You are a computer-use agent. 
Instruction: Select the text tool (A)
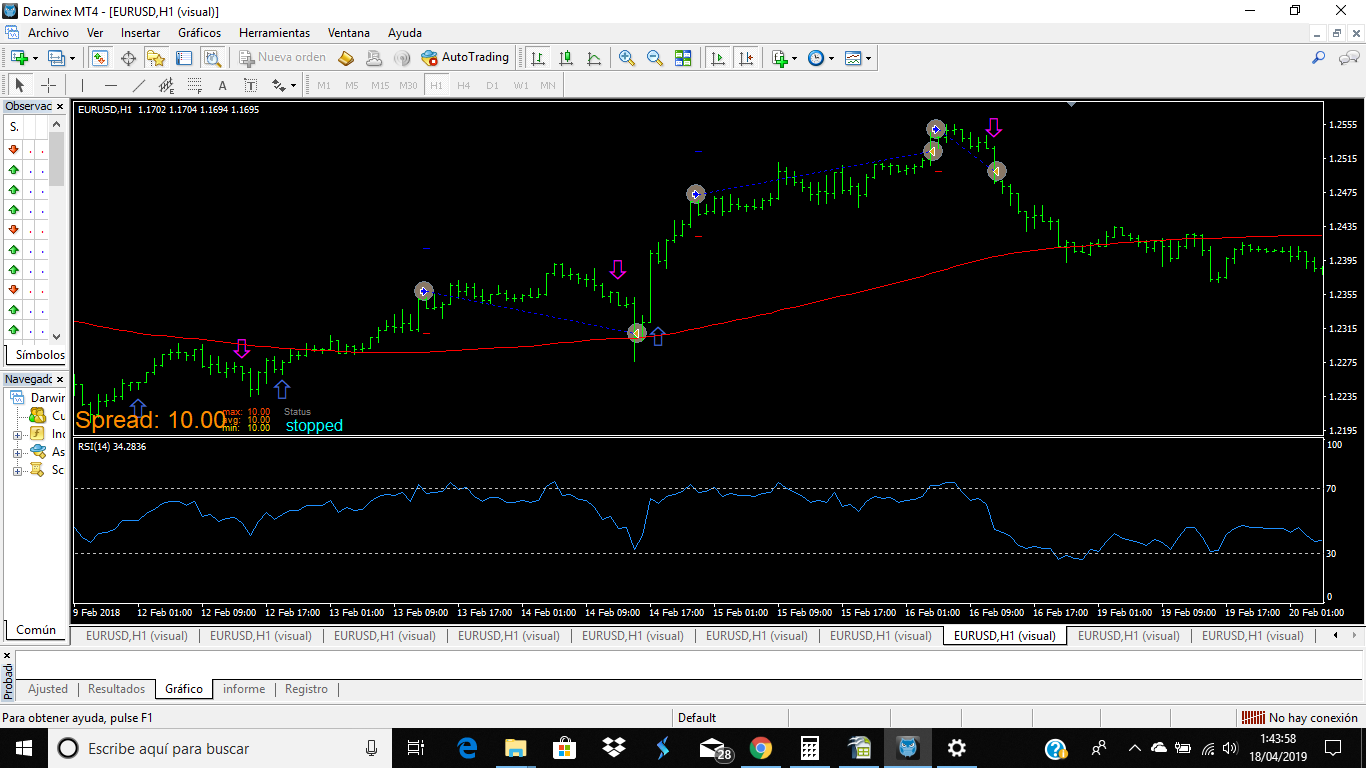[223, 85]
